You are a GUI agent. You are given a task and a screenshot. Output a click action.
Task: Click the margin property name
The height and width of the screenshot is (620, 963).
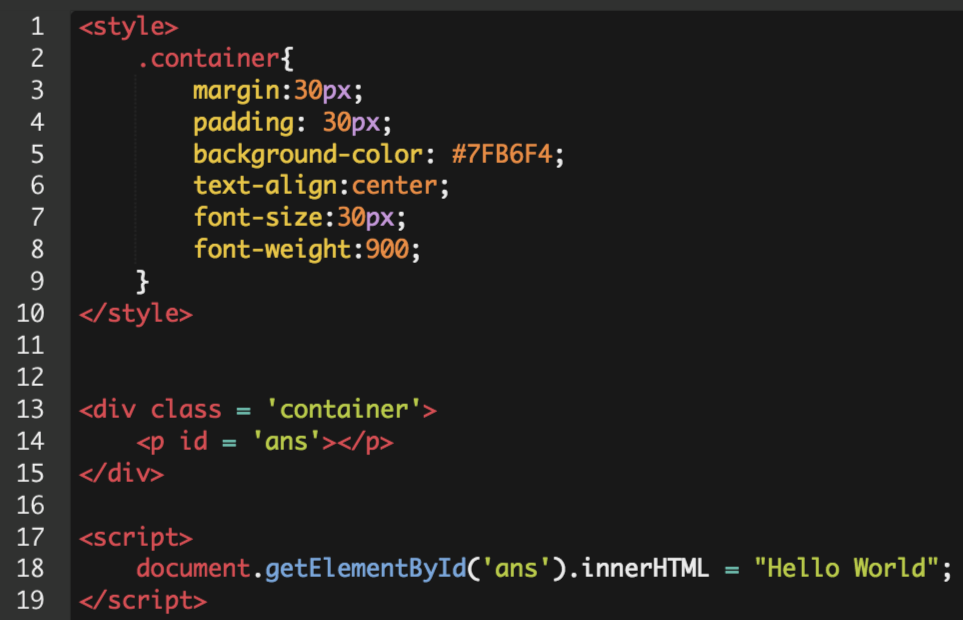pos(236,91)
